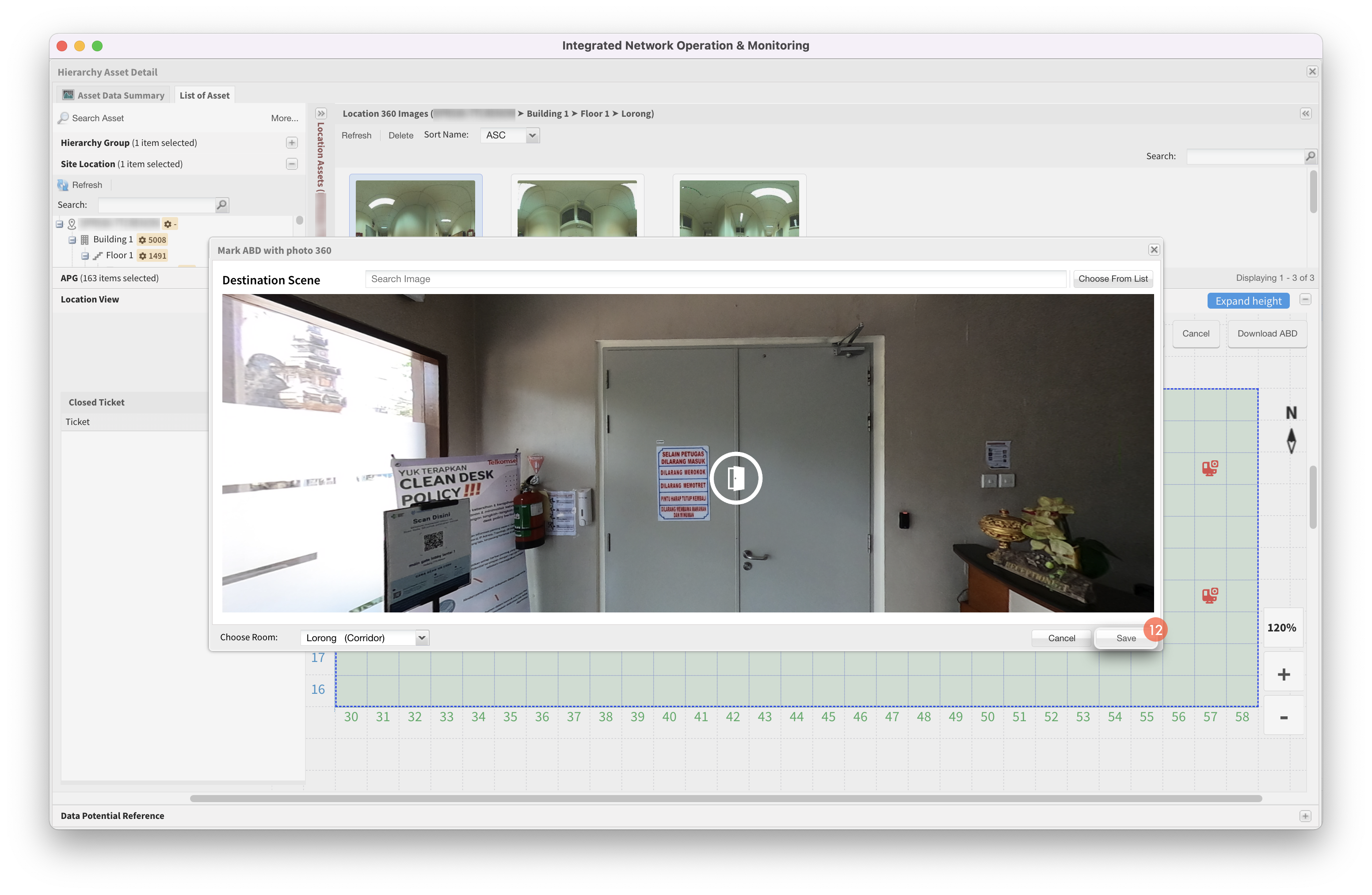Collapse the Location 360 Images panel using the top-right double arrow

click(x=1305, y=114)
